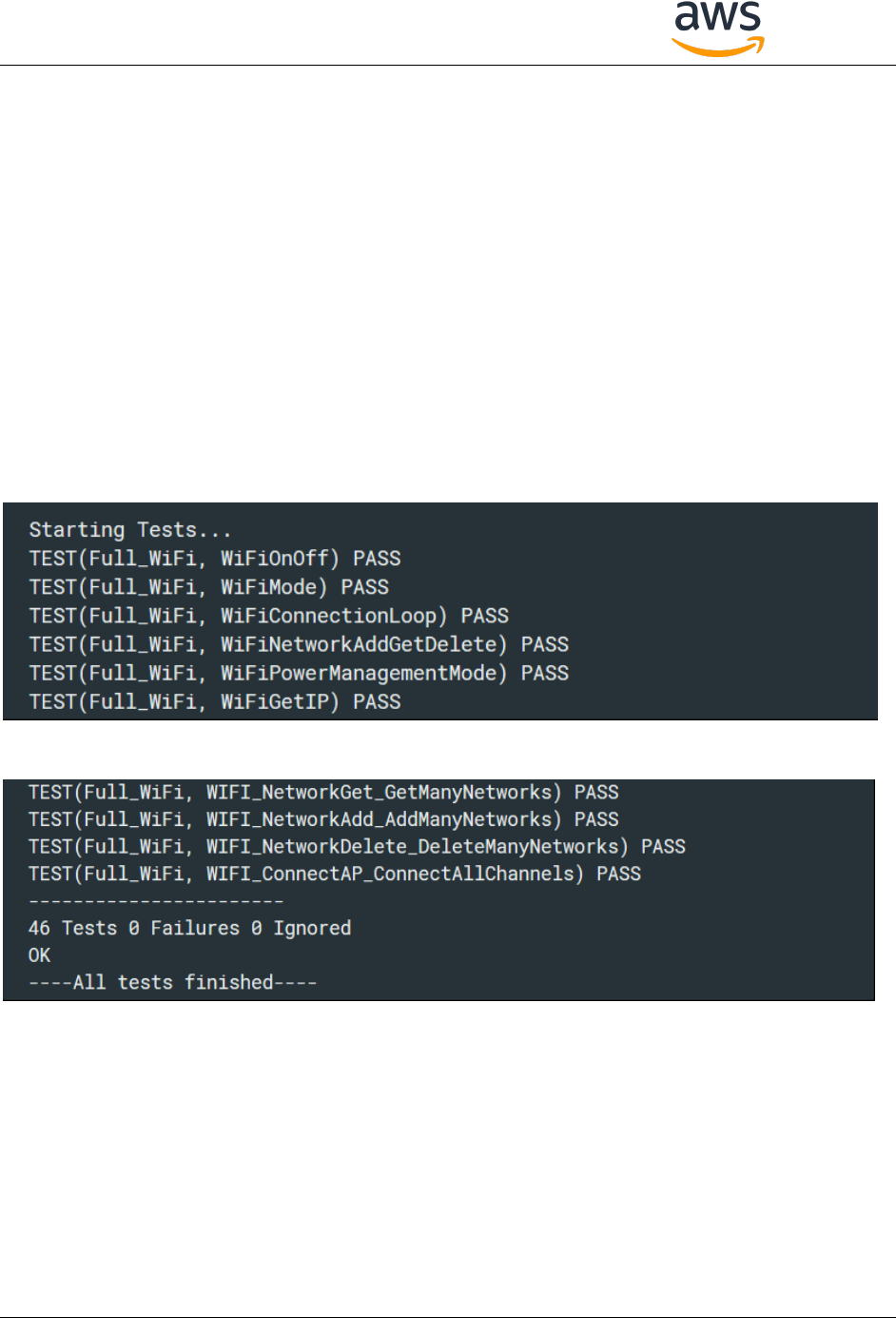Select the 'All tests finished' line
896x1318 pixels.
[x=172, y=982]
